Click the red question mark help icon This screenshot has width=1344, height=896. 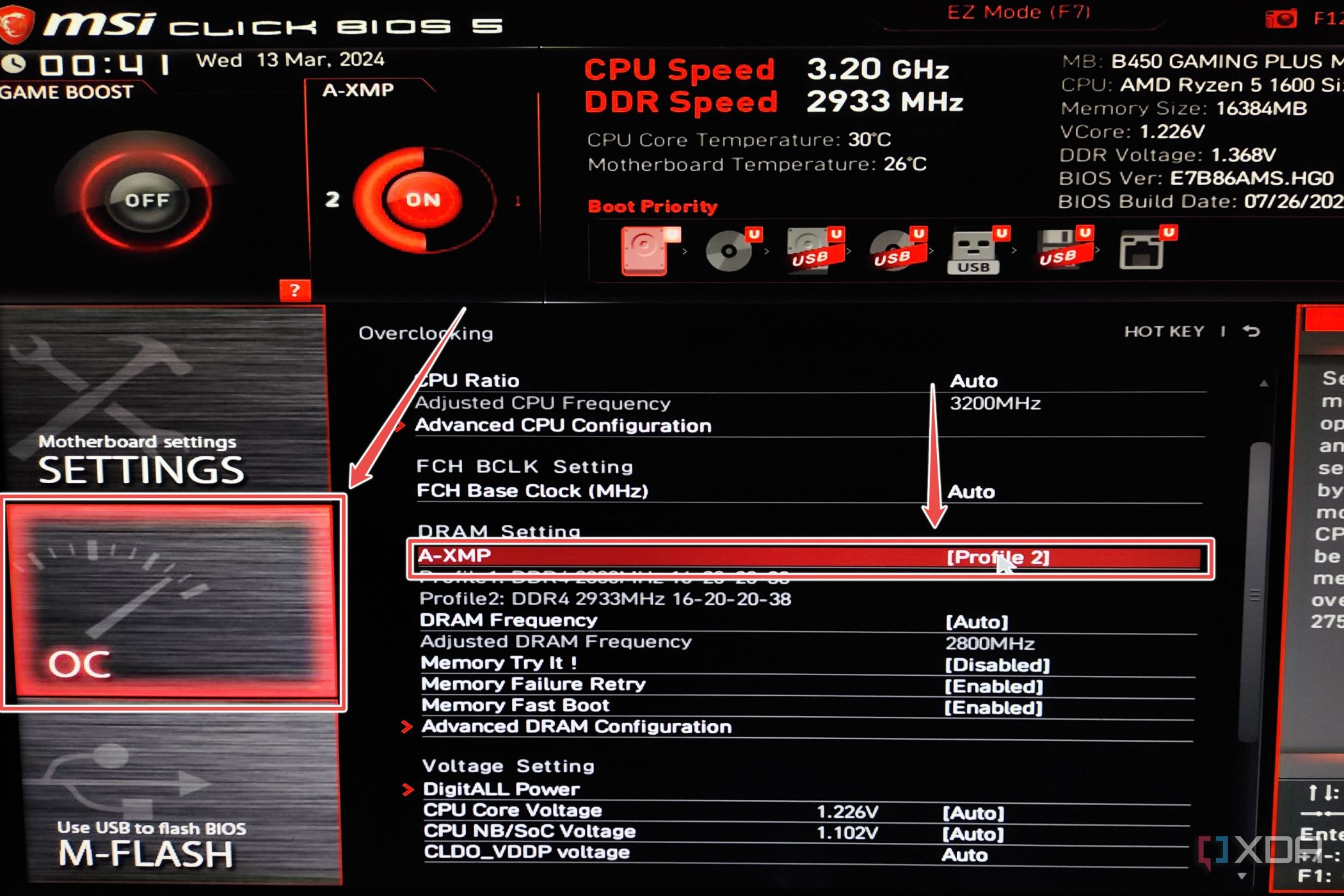[x=295, y=291]
